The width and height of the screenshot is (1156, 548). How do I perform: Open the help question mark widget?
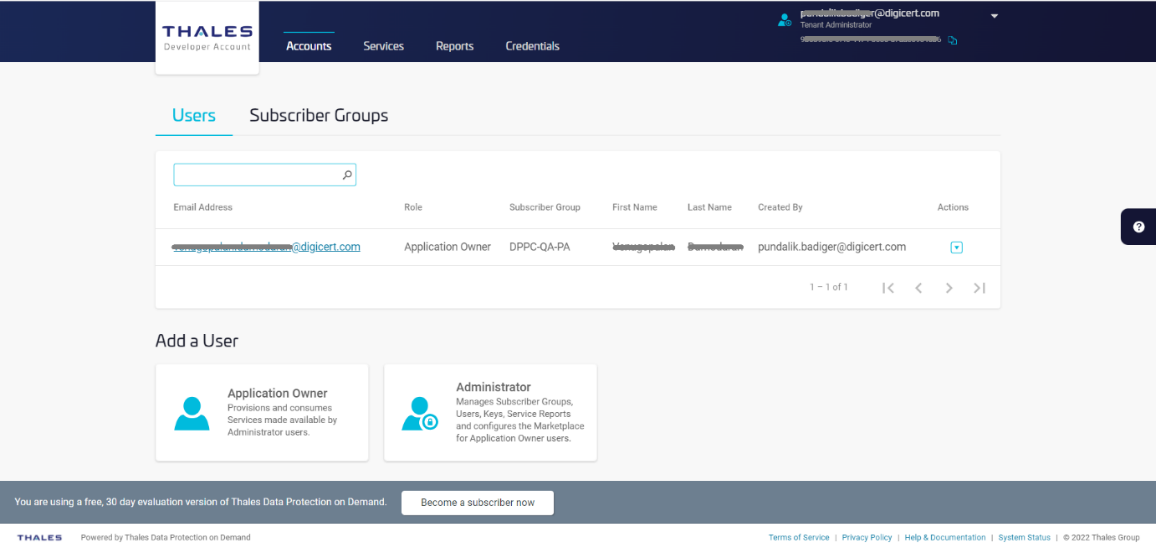point(1138,227)
